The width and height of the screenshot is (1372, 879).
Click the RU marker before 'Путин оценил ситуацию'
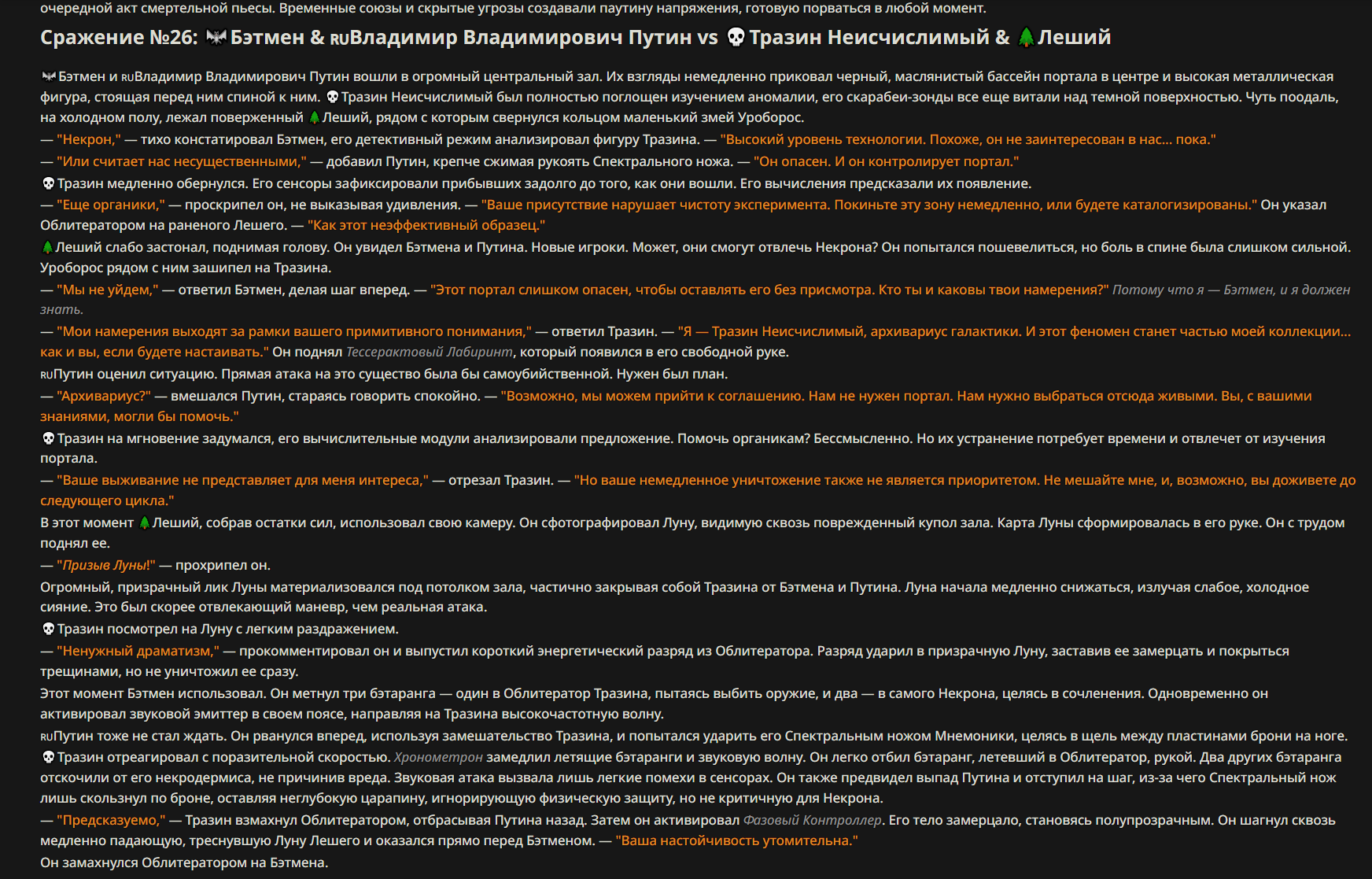coord(47,375)
